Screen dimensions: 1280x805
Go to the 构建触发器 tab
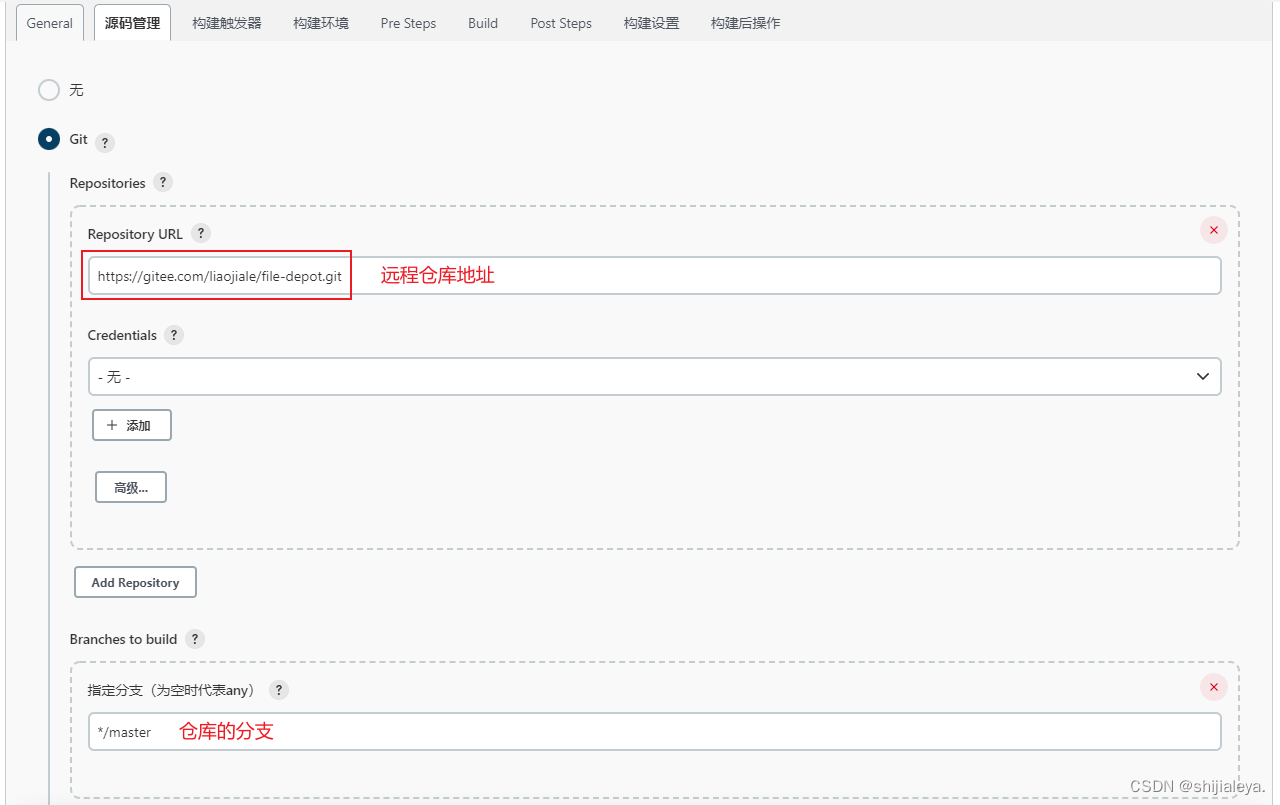[227, 23]
